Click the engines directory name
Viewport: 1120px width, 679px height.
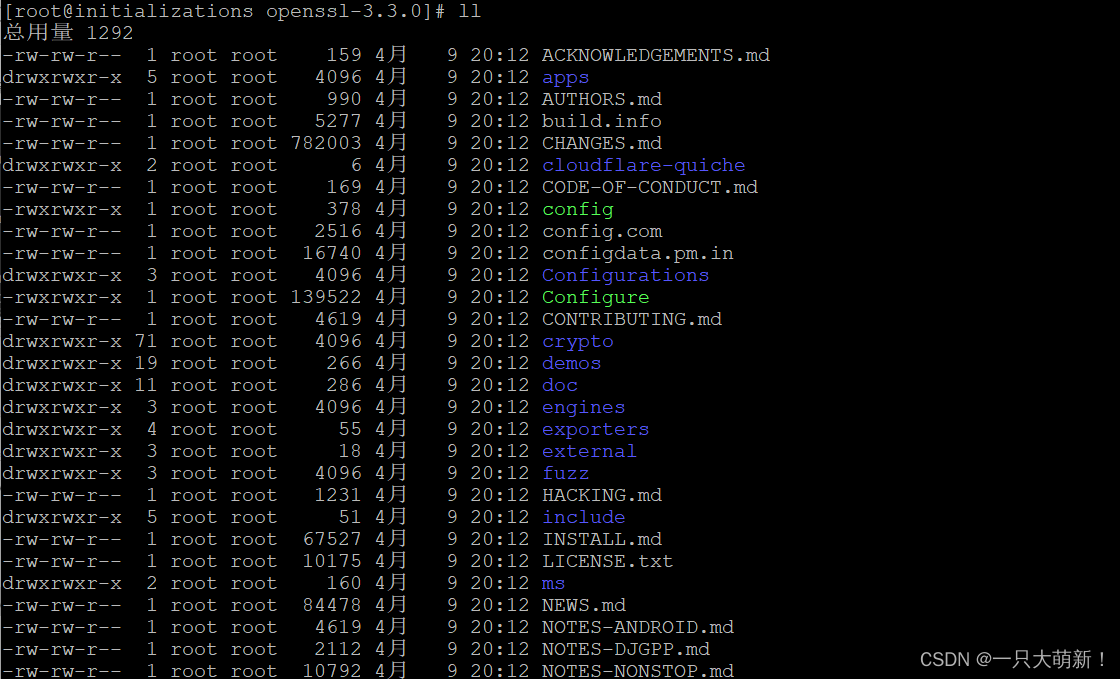click(584, 408)
